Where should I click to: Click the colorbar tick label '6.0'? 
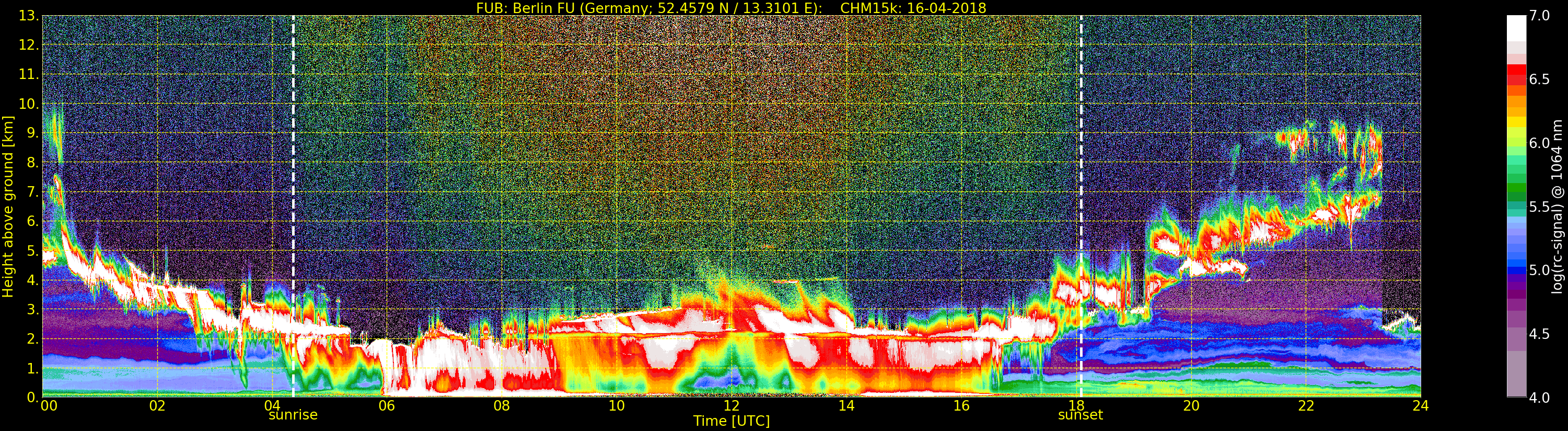(x=1539, y=143)
